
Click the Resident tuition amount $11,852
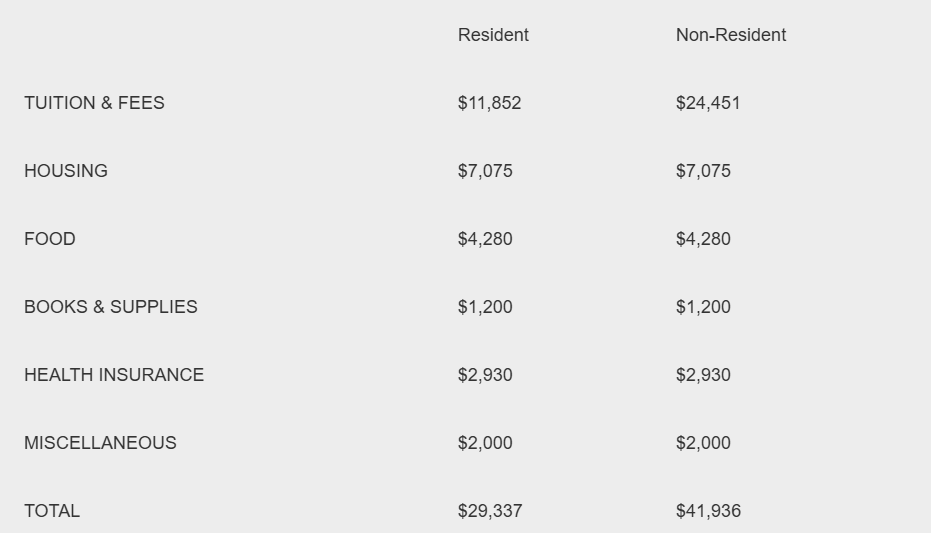click(x=489, y=103)
